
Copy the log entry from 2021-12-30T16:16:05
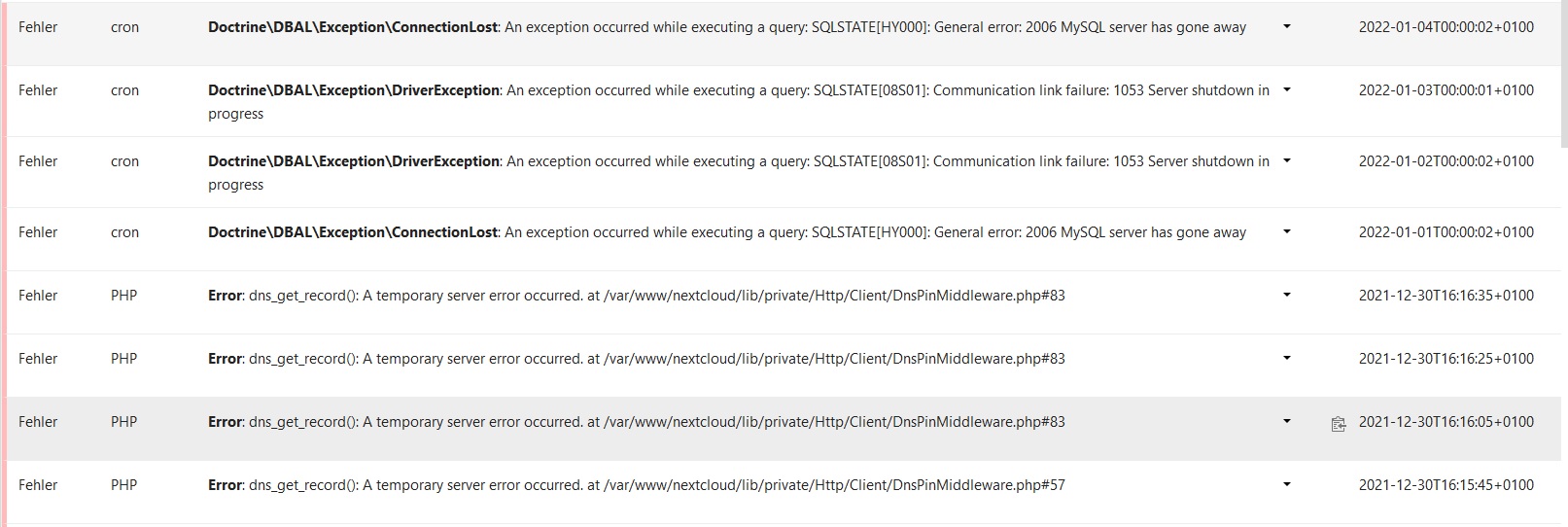pos(1339,424)
